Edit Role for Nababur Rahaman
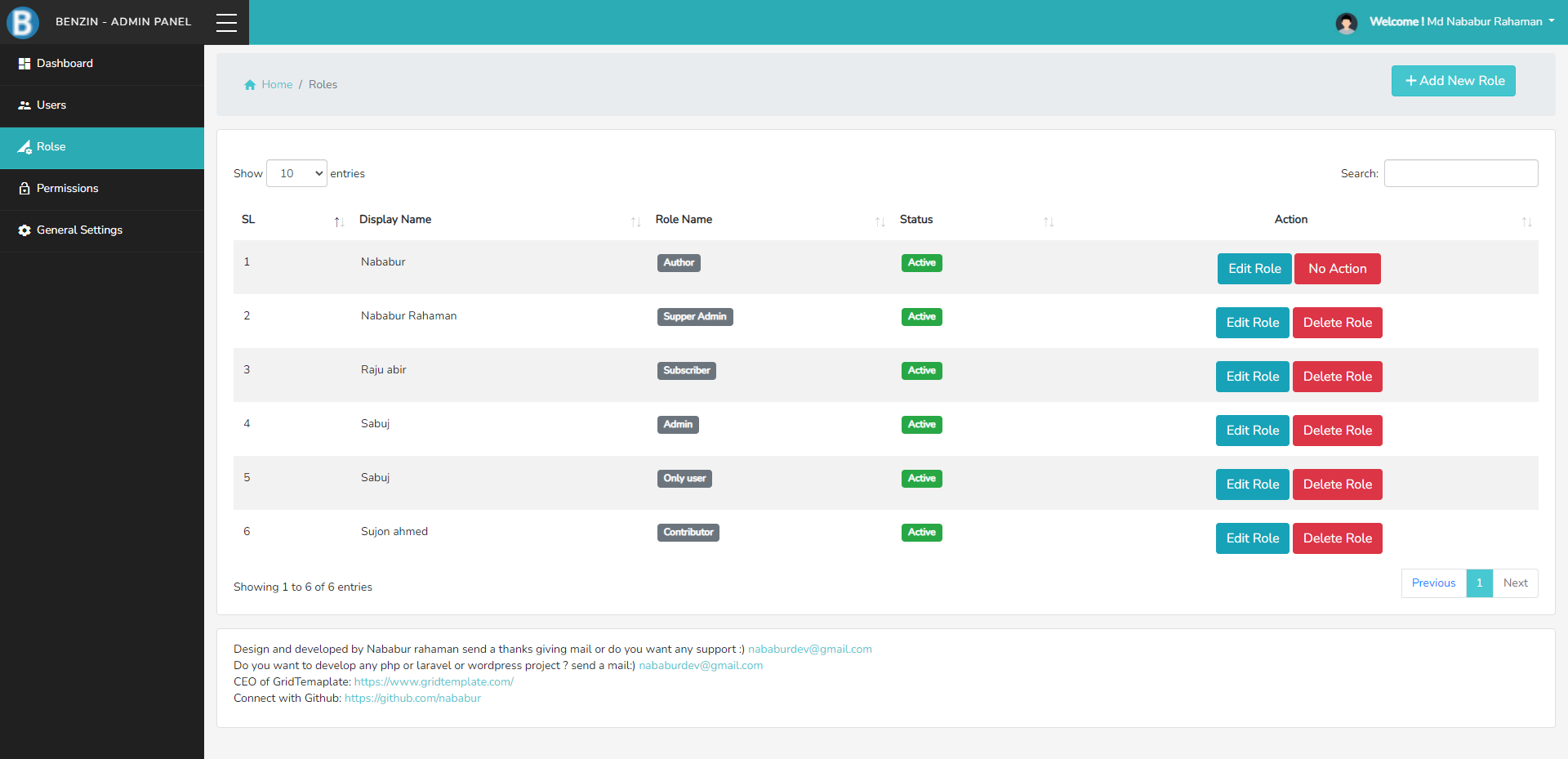This screenshot has width=1568, height=759. [1253, 323]
